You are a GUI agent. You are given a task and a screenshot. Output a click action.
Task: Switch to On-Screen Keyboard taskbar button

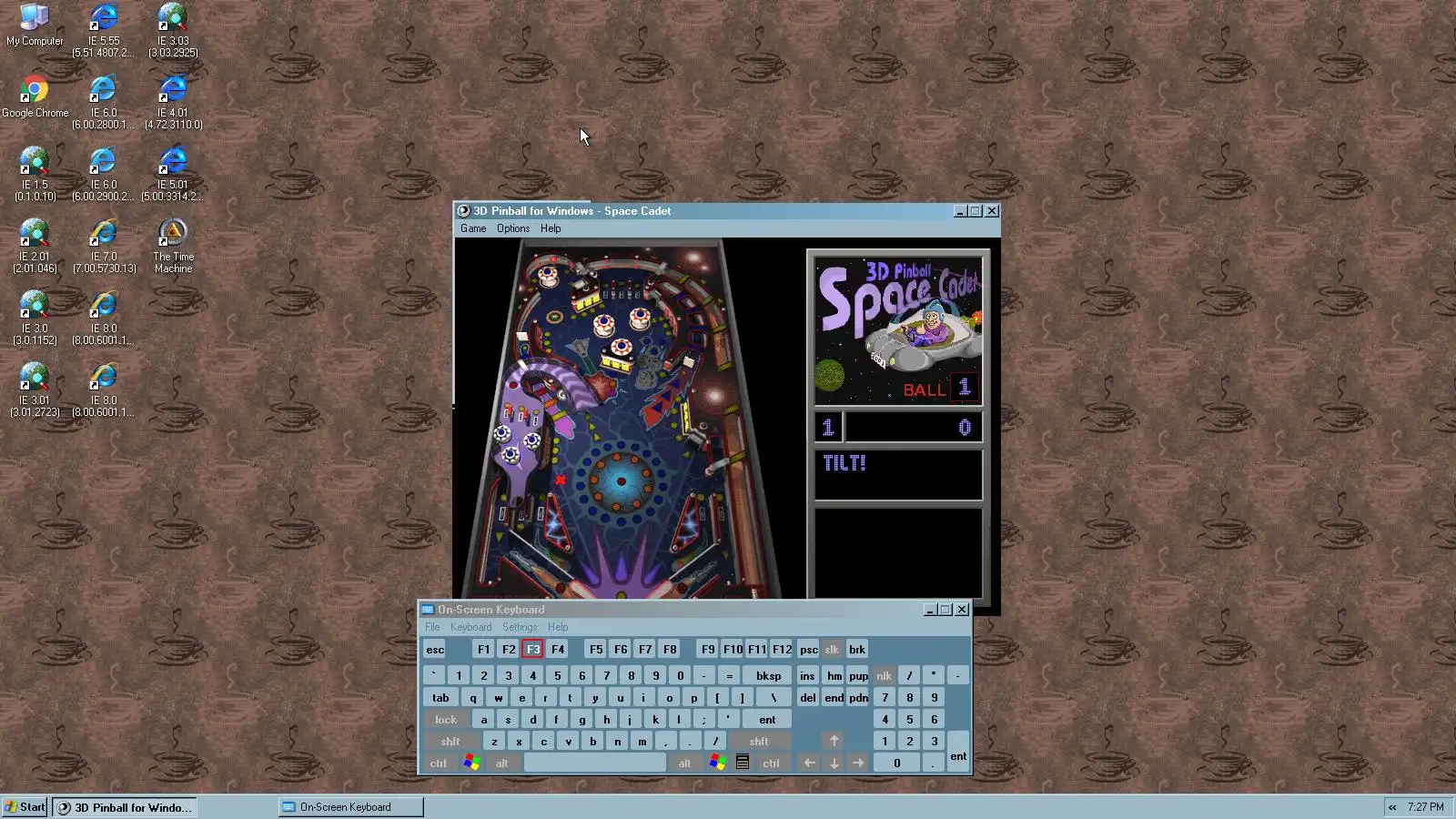pos(350,807)
